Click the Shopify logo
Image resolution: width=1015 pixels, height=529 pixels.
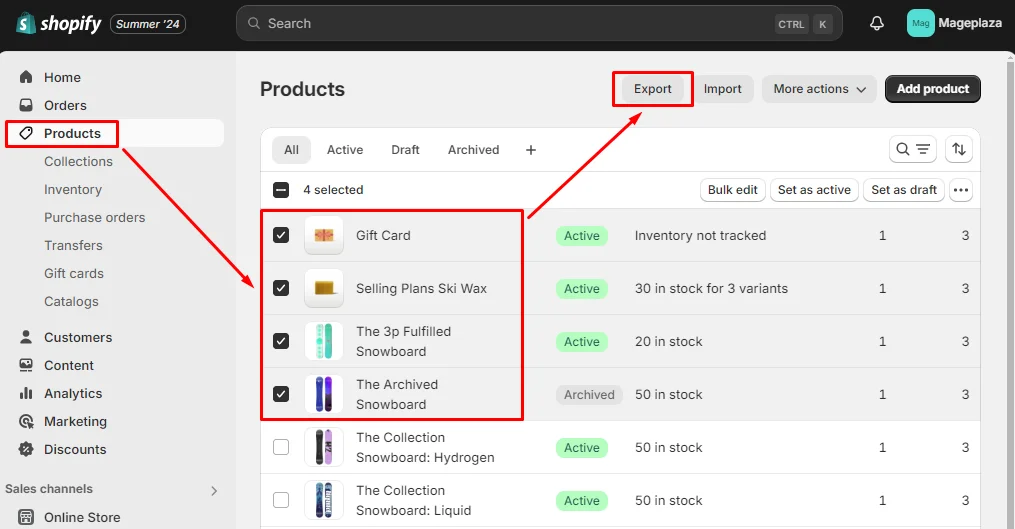[x=58, y=24]
